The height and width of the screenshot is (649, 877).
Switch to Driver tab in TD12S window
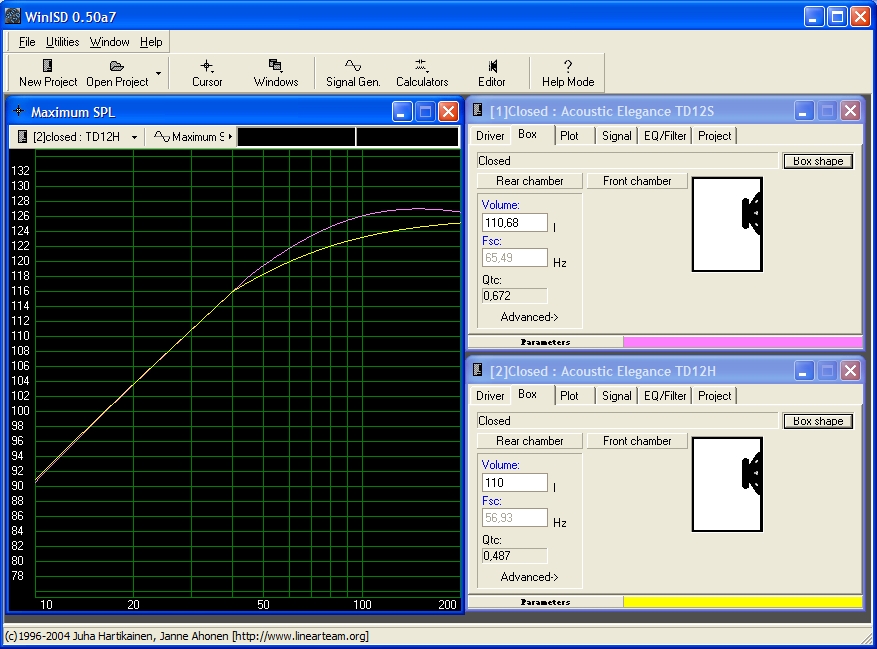[x=490, y=136]
